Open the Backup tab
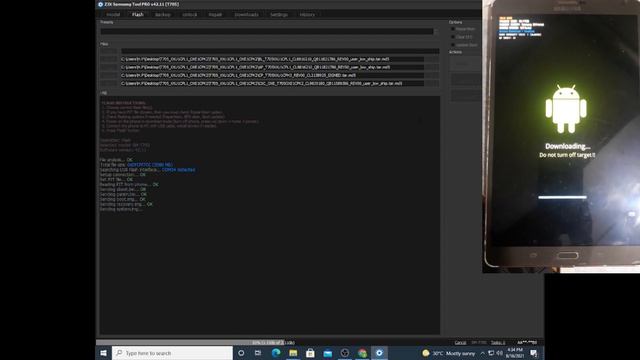The width and height of the screenshot is (640, 360). tap(162, 15)
